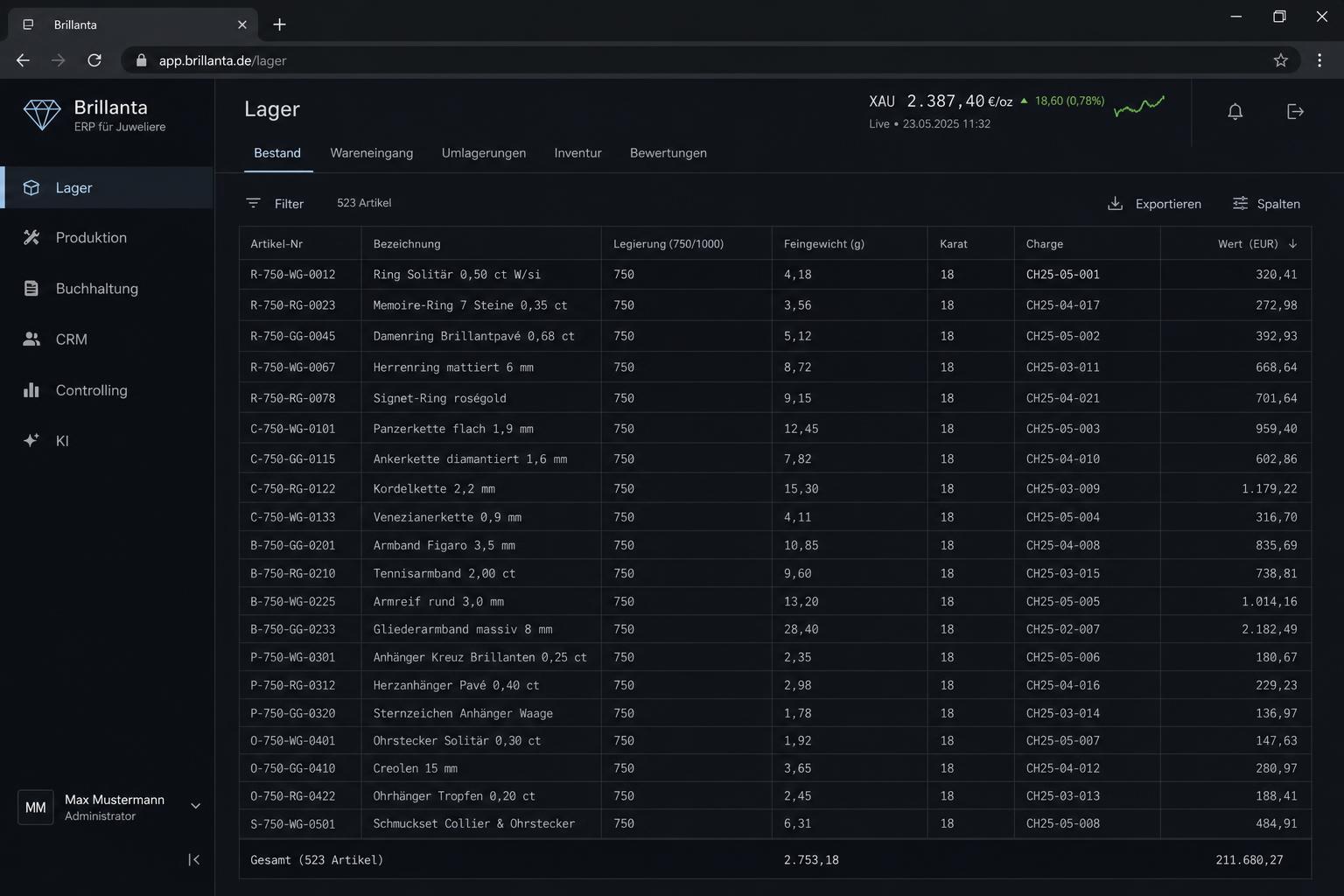
Task: Click article P-750-WG-0301
Action: (x=292, y=657)
